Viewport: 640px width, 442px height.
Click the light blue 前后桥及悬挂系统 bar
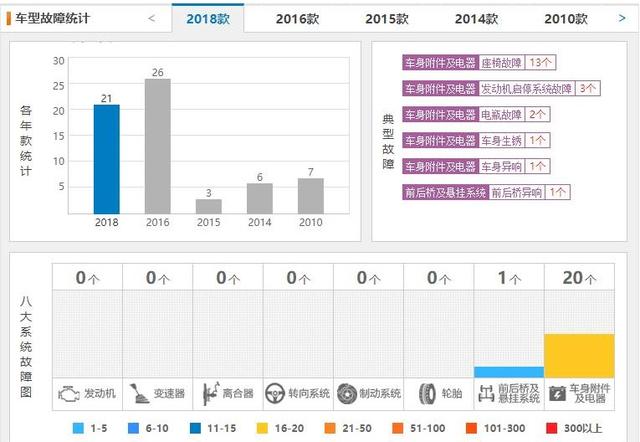pyautogui.click(x=509, y=372)
